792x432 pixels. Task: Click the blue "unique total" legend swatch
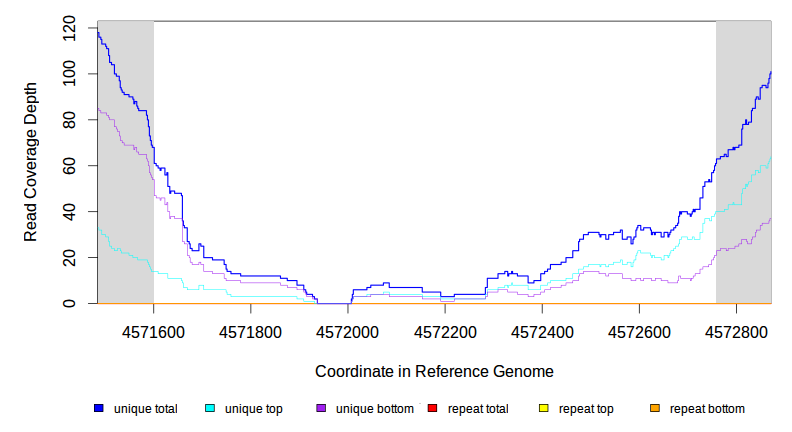99,409
